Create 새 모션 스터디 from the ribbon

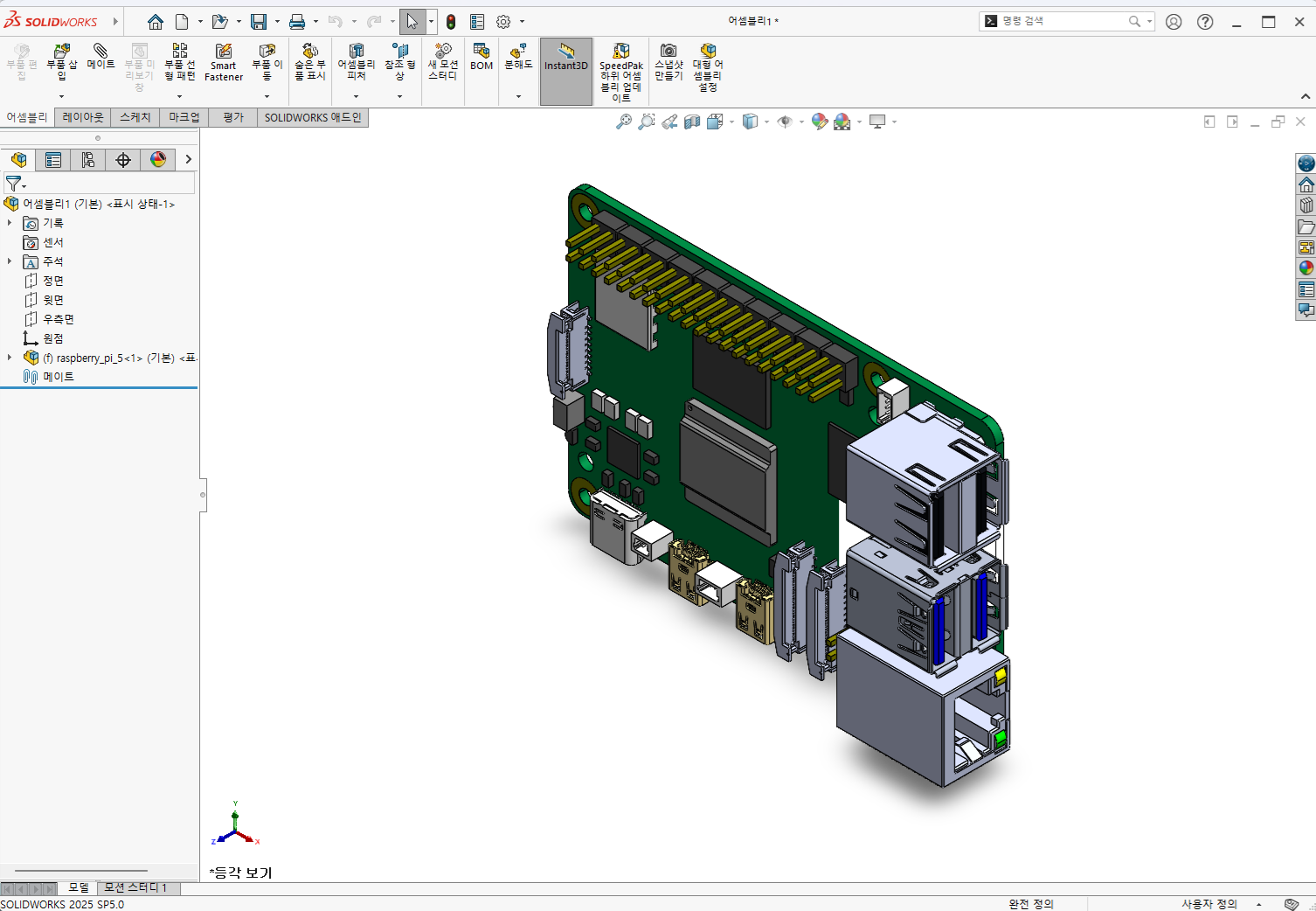click(x=443, y=63)
